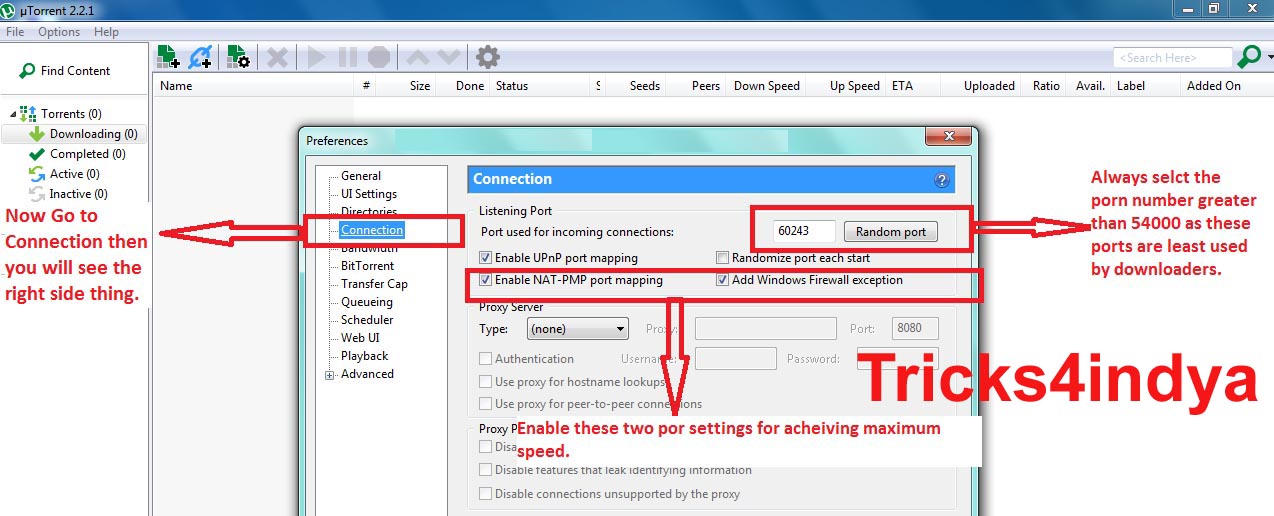This screenshot has width=1274, height=516.
Task: Click the Remove torrent X icon
Action: (x=278, y=57)
